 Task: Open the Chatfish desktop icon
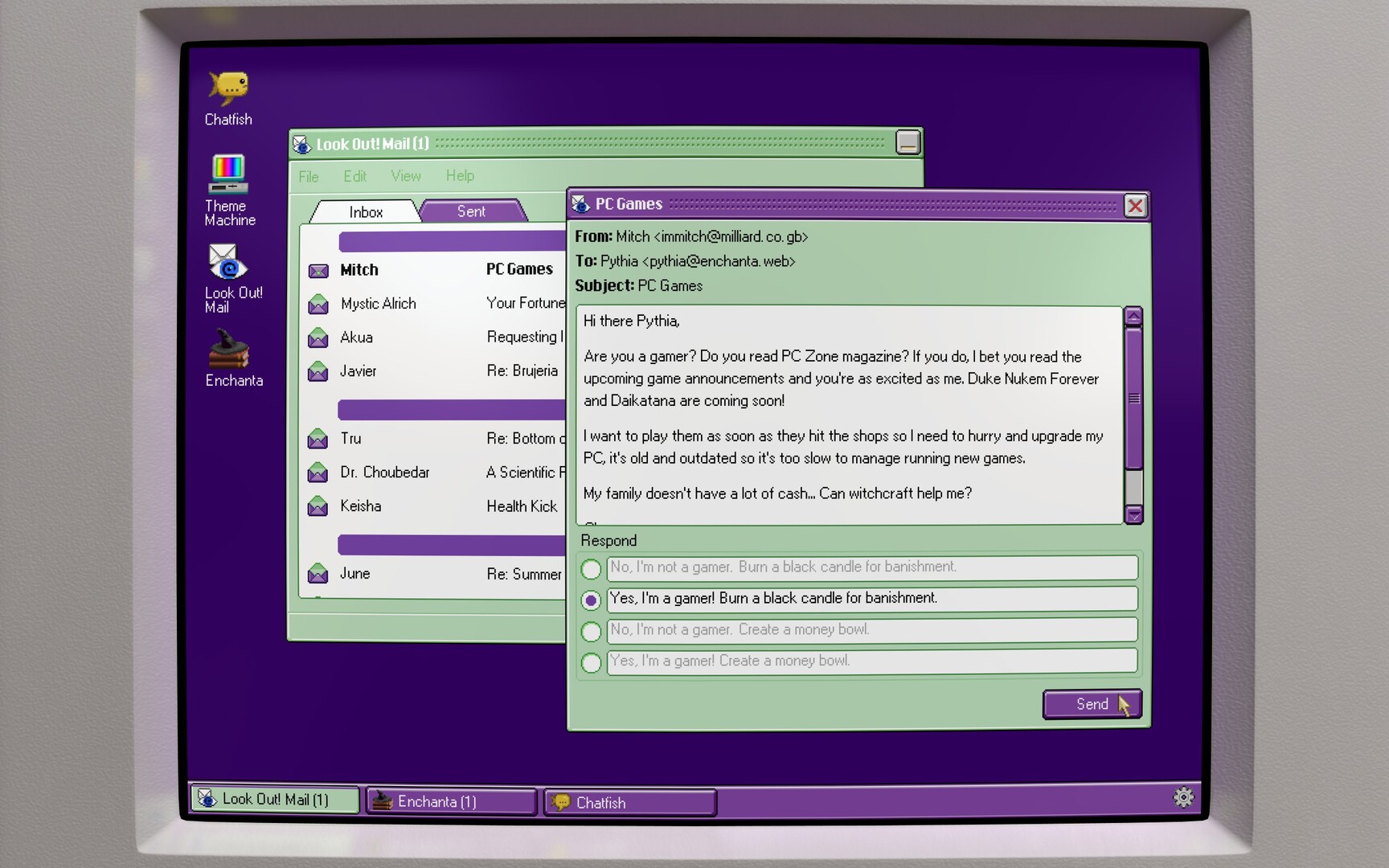[x=228, y=98]
